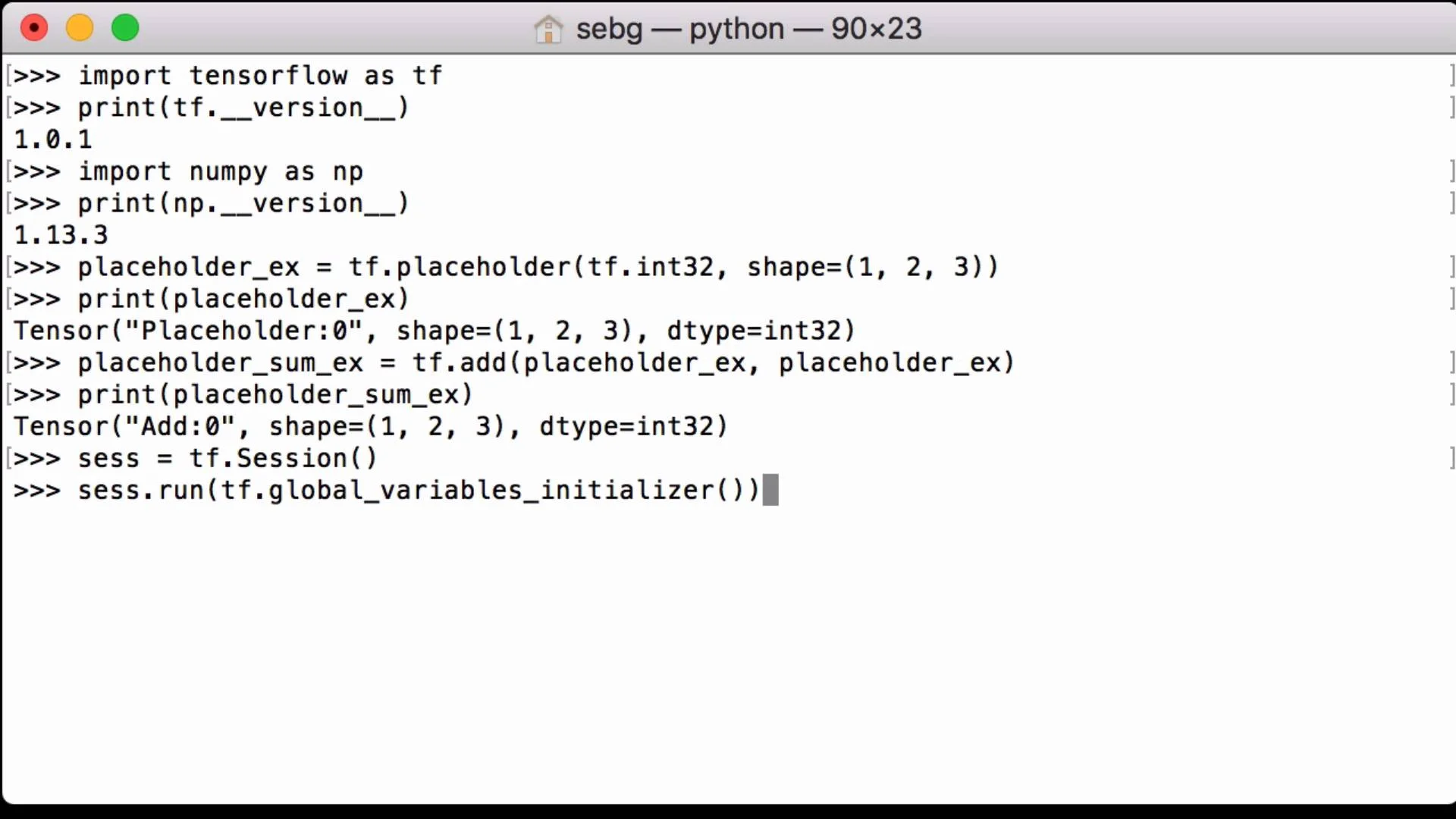Click the NumPy version output 1.13.3
The width and height of the screenshot is (1456, 819).
click(x=61, y=235)
